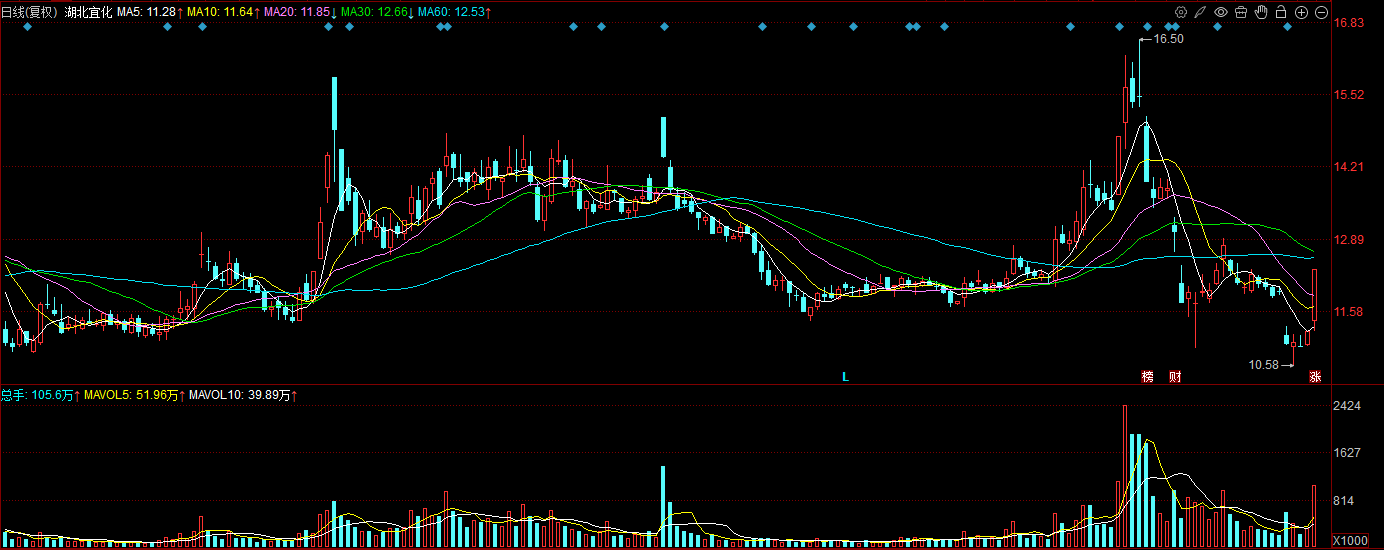Screen dimensions: 1384x550
Task: Click the 2424 volume axis label
Action: point(1346,406)
